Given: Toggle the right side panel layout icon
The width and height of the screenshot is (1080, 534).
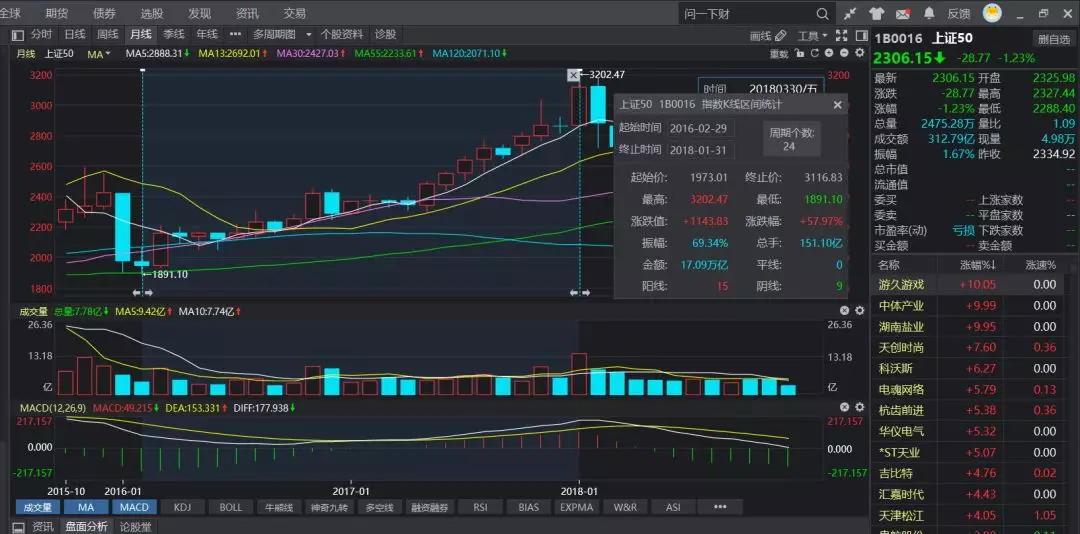Looking at the screenshot, I should 861,35.
